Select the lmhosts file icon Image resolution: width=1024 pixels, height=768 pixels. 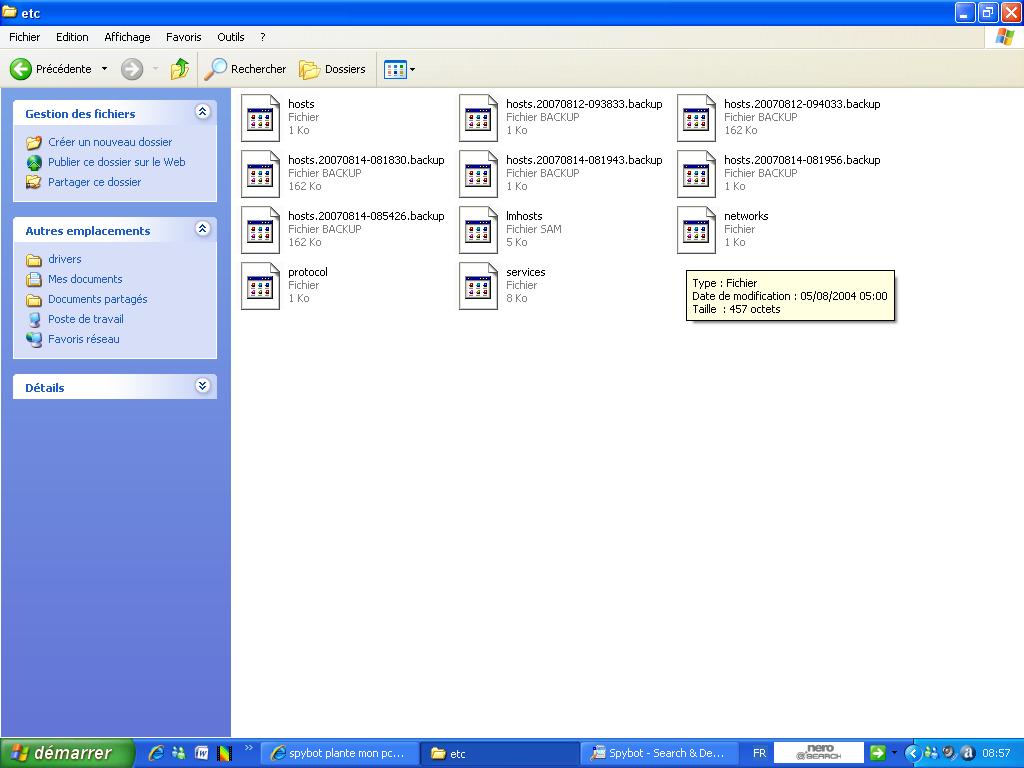(x=479, y=230)
